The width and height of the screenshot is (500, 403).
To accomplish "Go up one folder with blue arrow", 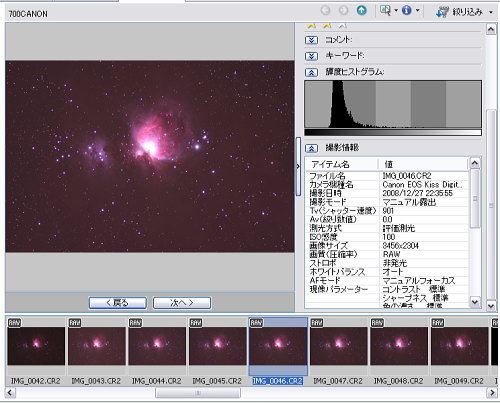I will (x=362, y=11).
